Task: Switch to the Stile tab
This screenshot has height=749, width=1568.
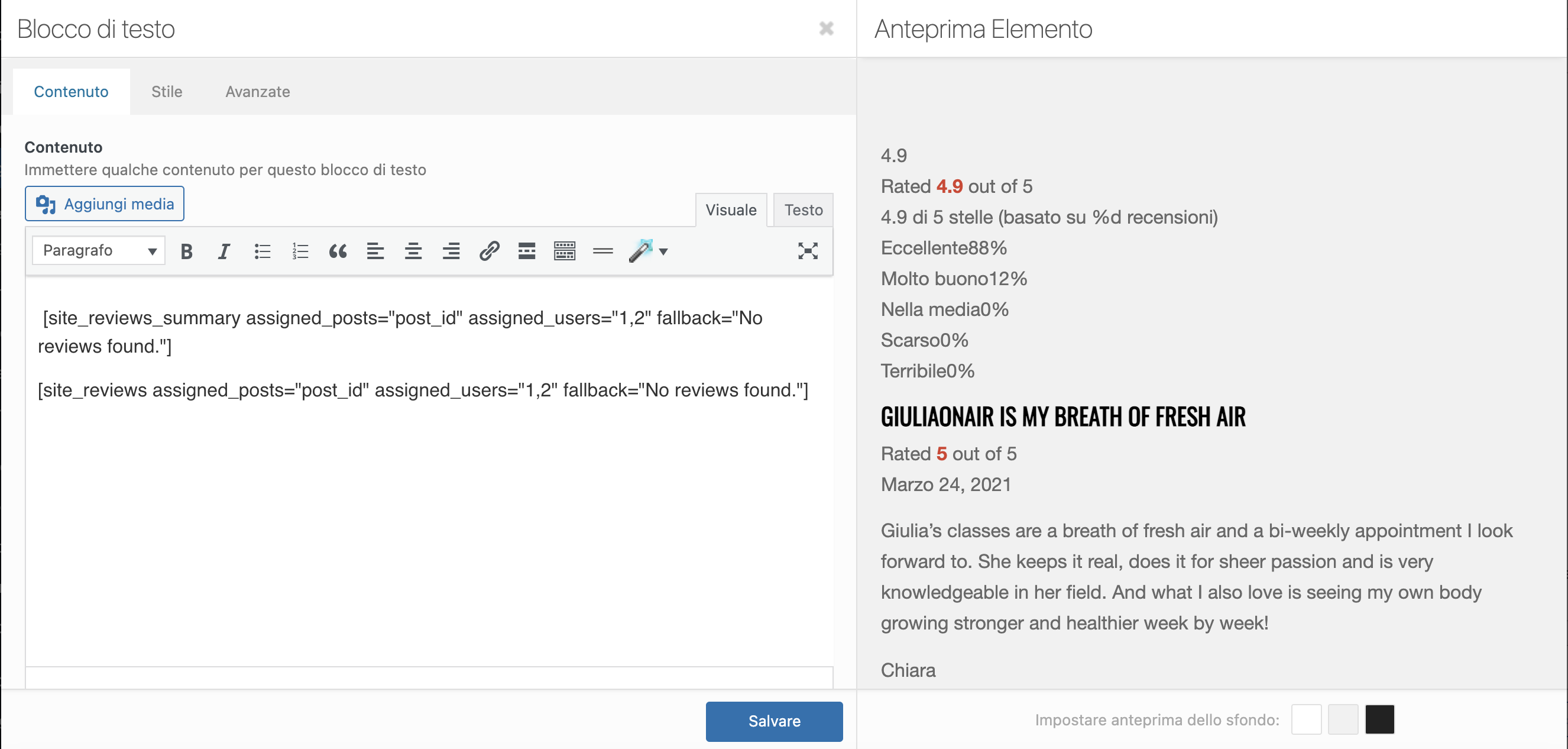Action: coord(166,92)
